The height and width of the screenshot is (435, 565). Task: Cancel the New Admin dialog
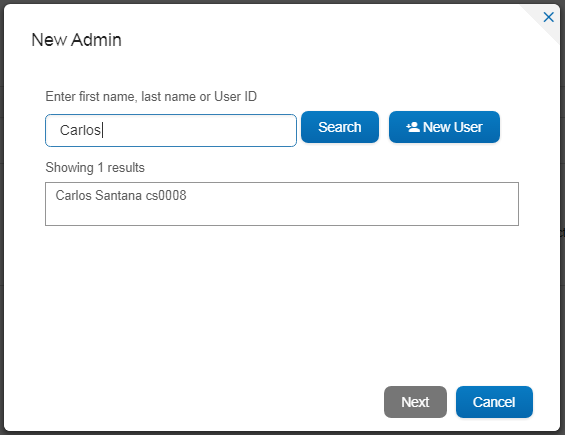pos(494,402)
